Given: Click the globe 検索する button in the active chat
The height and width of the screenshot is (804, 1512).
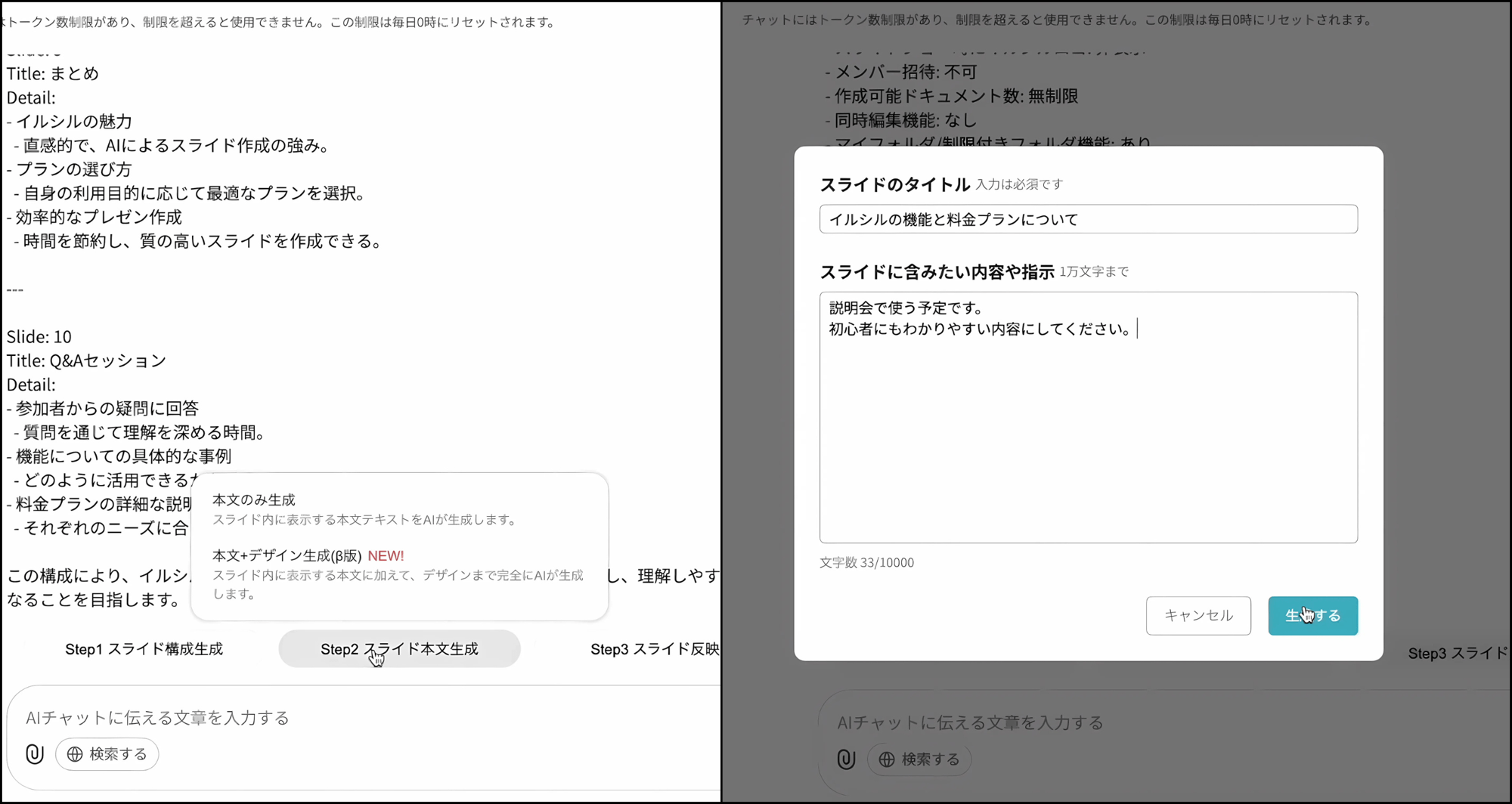Looking at the screenshot, I should click(107, 754).
